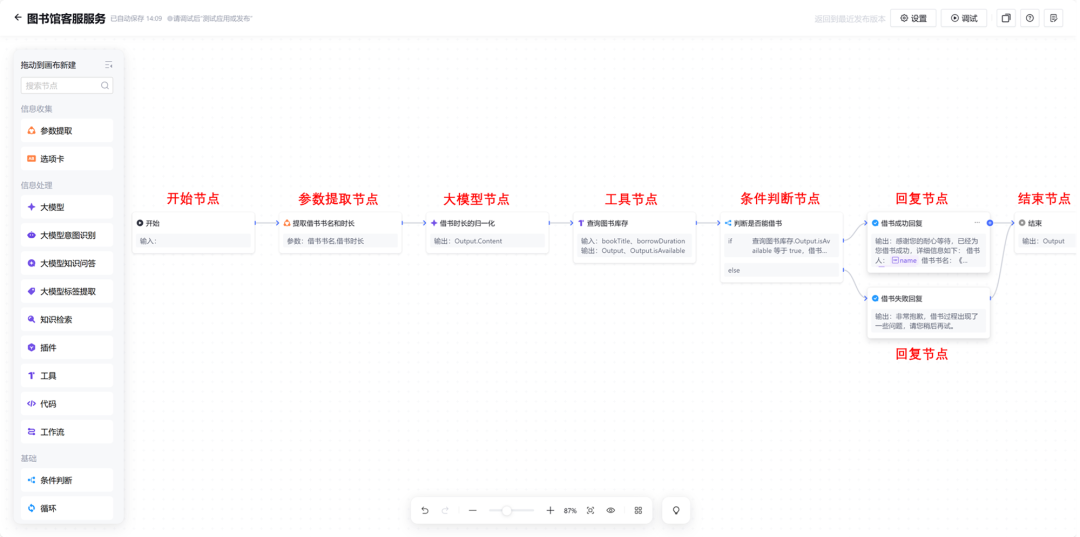Select the 大模型知识问答 sidebar node
The image size is (1080, 537).
coord(67,263)
